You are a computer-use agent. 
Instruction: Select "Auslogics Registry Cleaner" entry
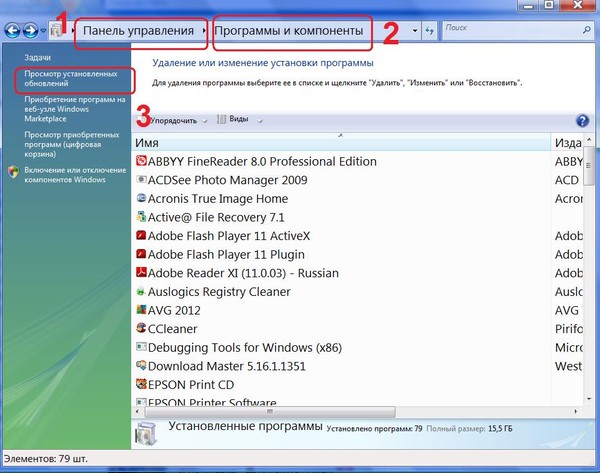point(219,292)
